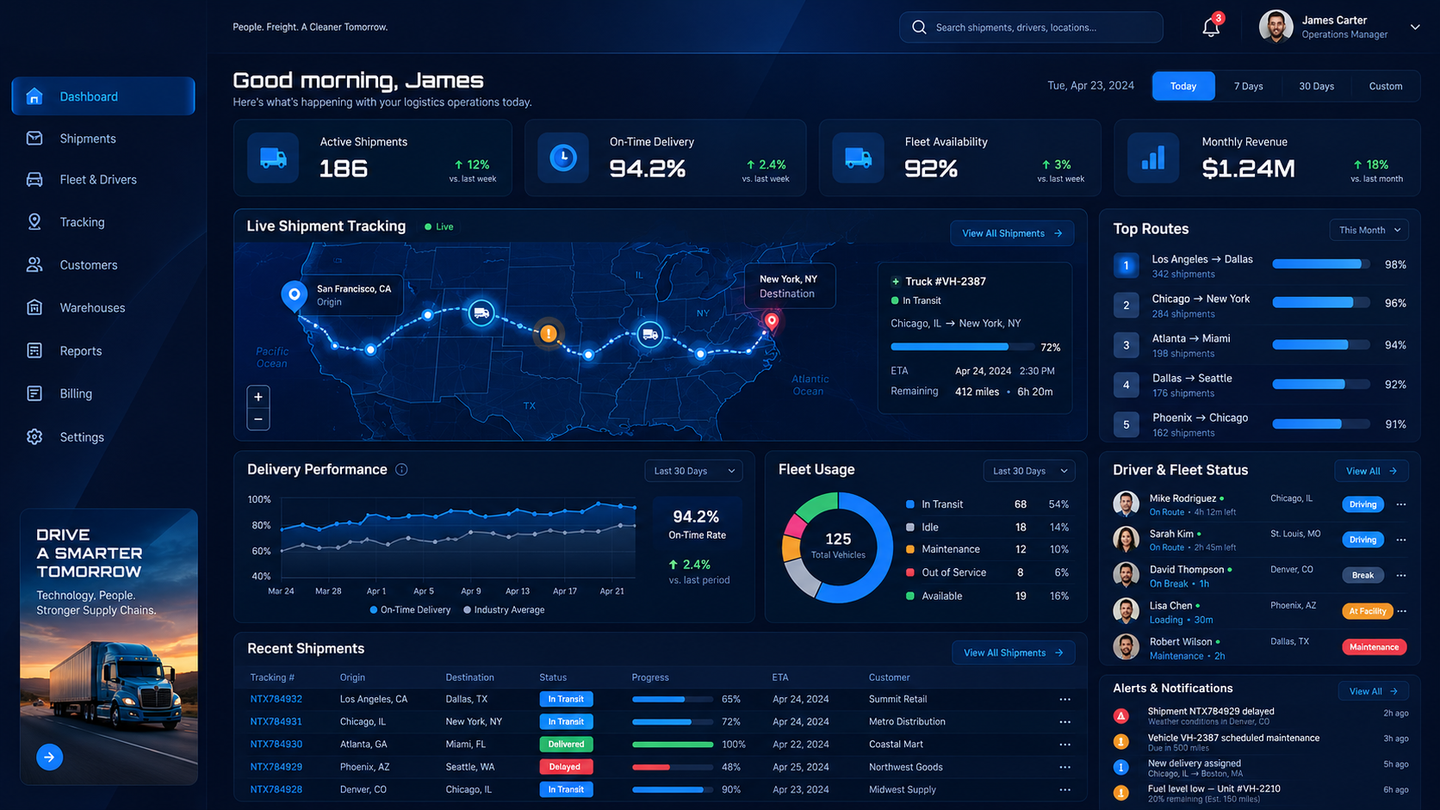Open Warehouses in the sidebar
Viewport: 1440px width, 810px height.
click(103, 308)
